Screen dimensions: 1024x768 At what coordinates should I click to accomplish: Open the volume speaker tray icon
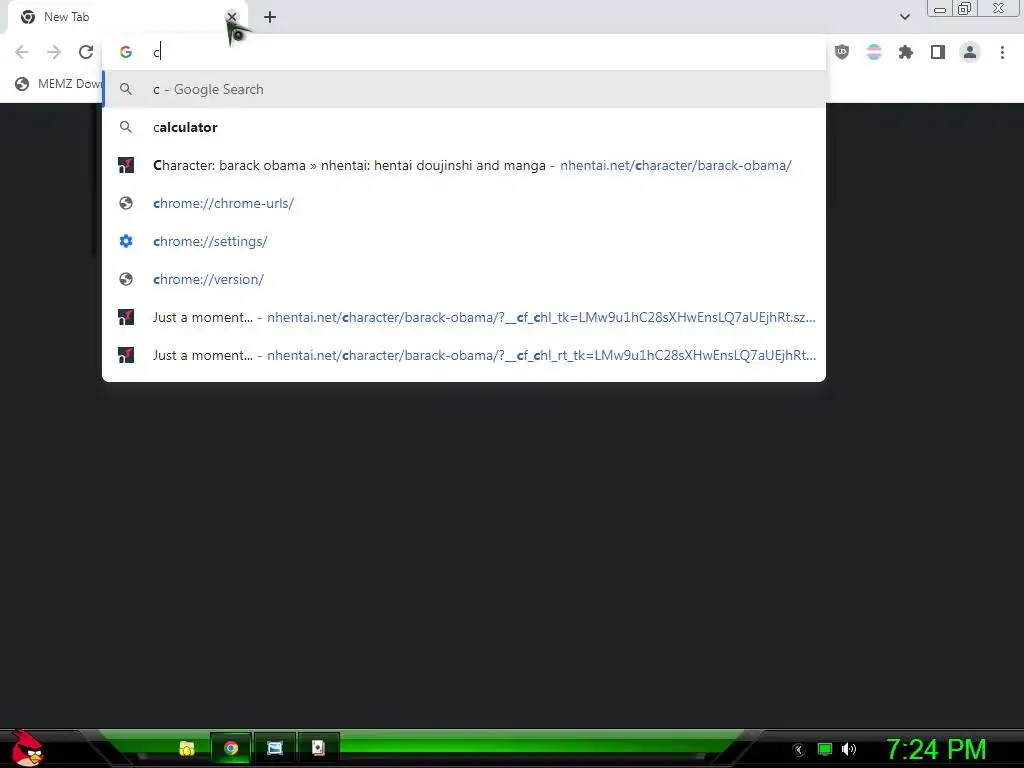point(849,749)
